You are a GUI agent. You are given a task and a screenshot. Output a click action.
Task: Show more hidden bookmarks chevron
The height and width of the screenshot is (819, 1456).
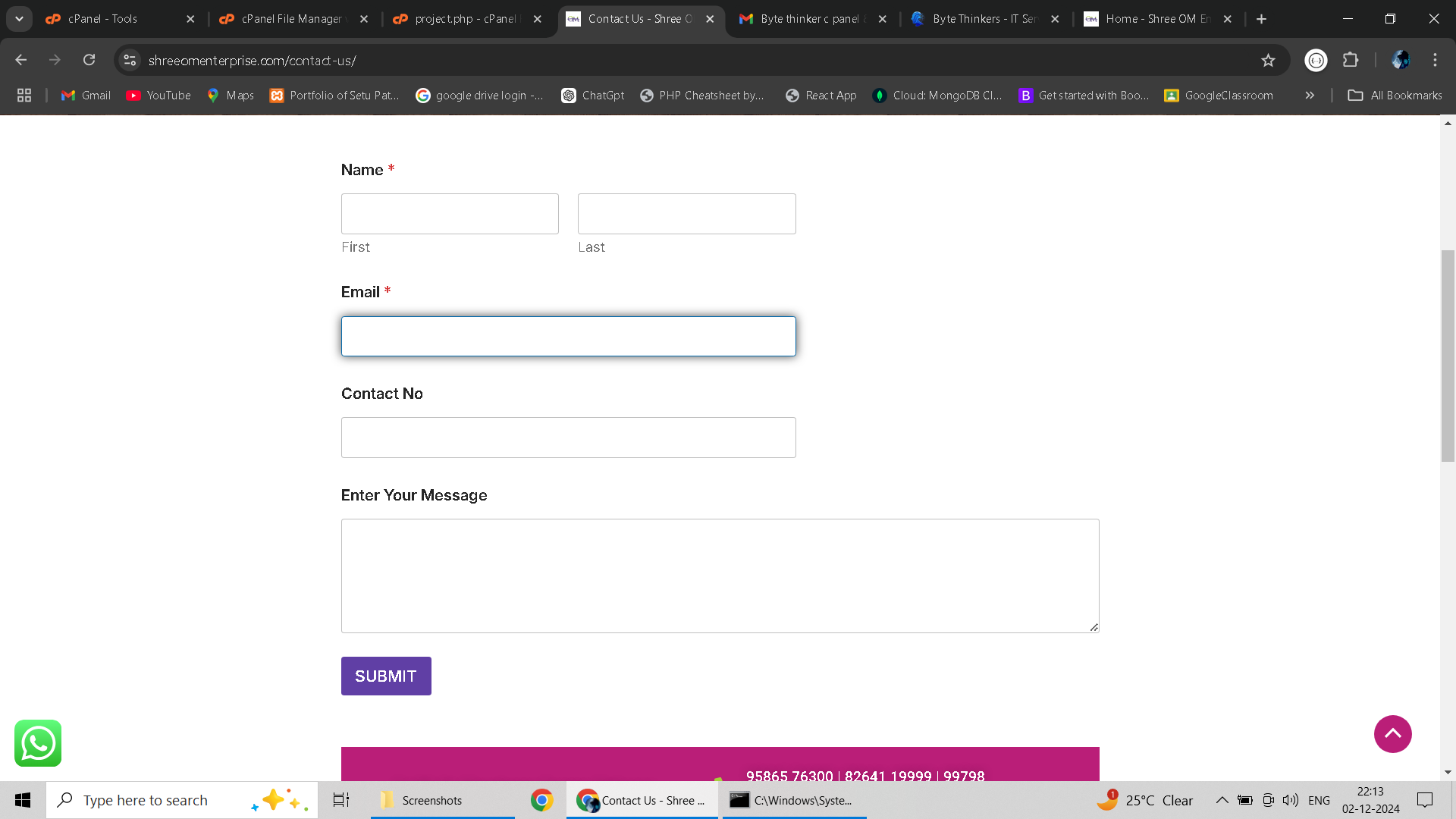pos(1310,96)
